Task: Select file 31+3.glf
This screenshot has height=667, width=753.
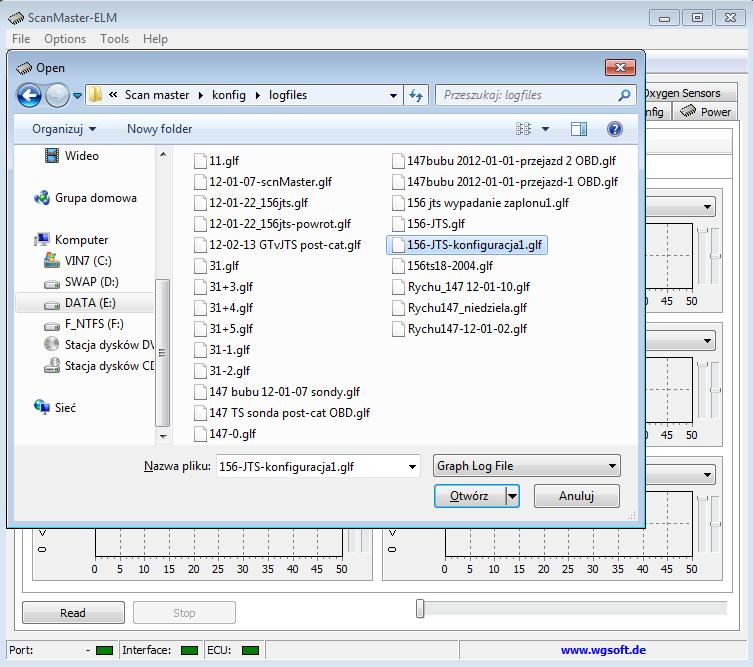Action: click(223, 287)
